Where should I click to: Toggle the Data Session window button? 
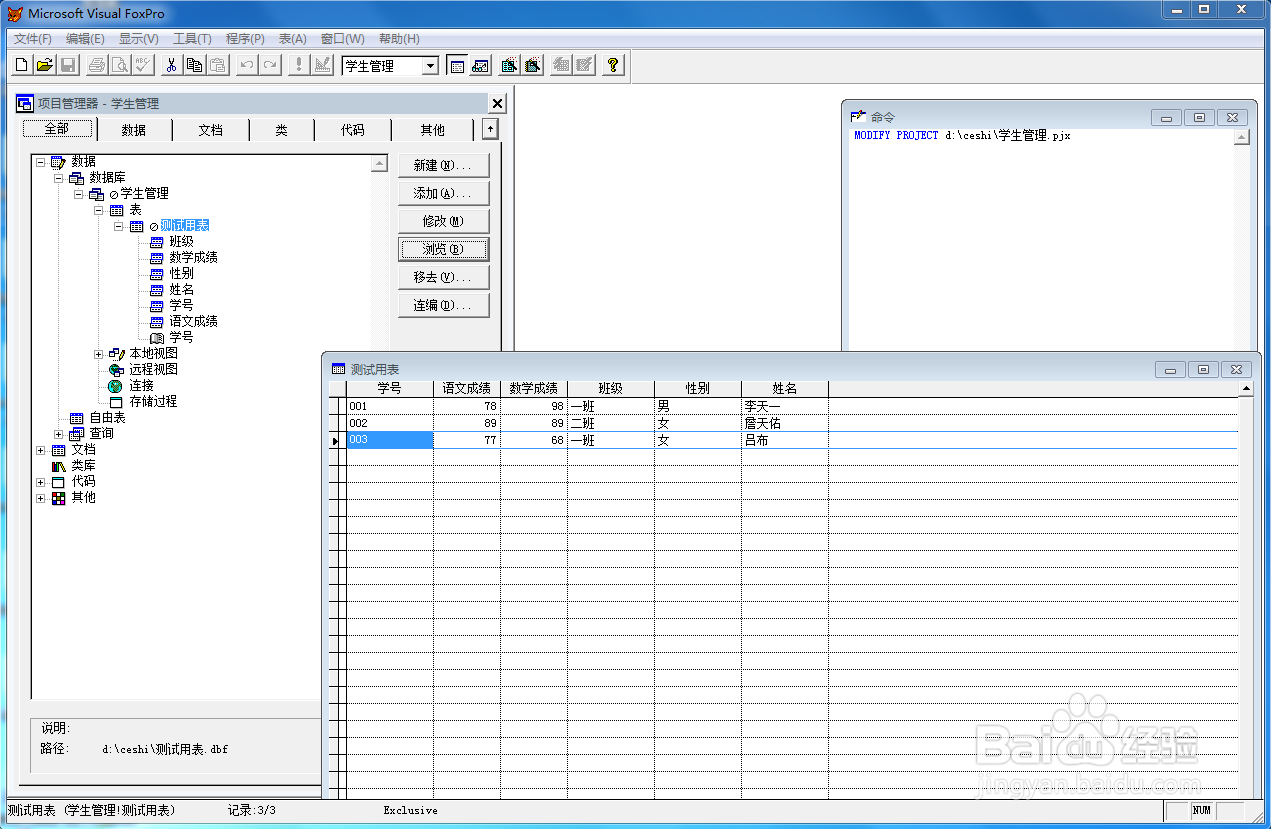point(480,66)
